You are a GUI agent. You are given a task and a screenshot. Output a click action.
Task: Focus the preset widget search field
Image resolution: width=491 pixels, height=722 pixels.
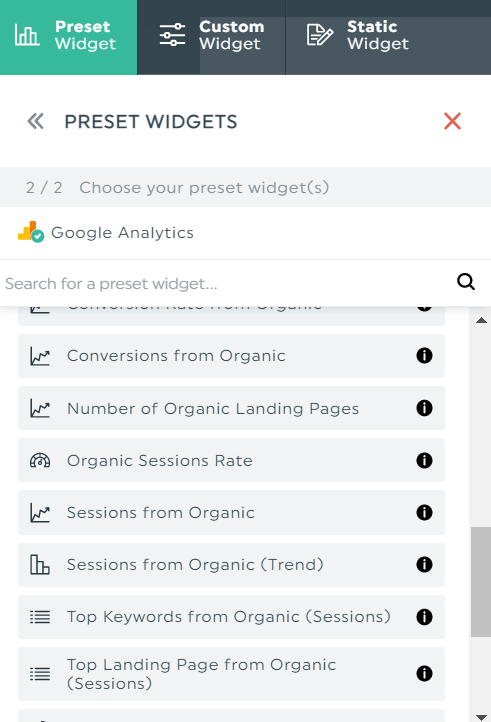[x=226, y=284]
